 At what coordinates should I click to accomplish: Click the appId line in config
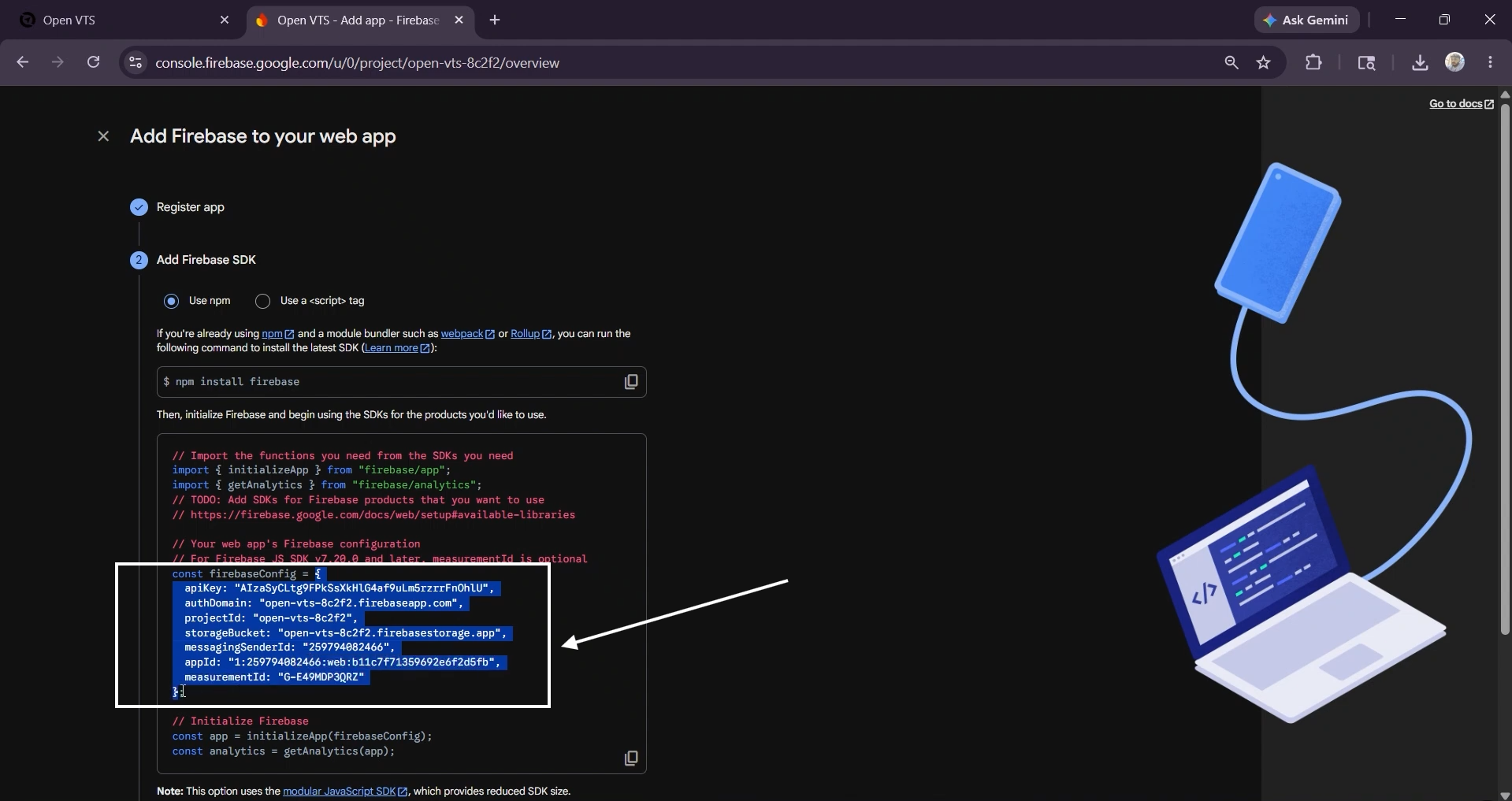pos(342,662)
